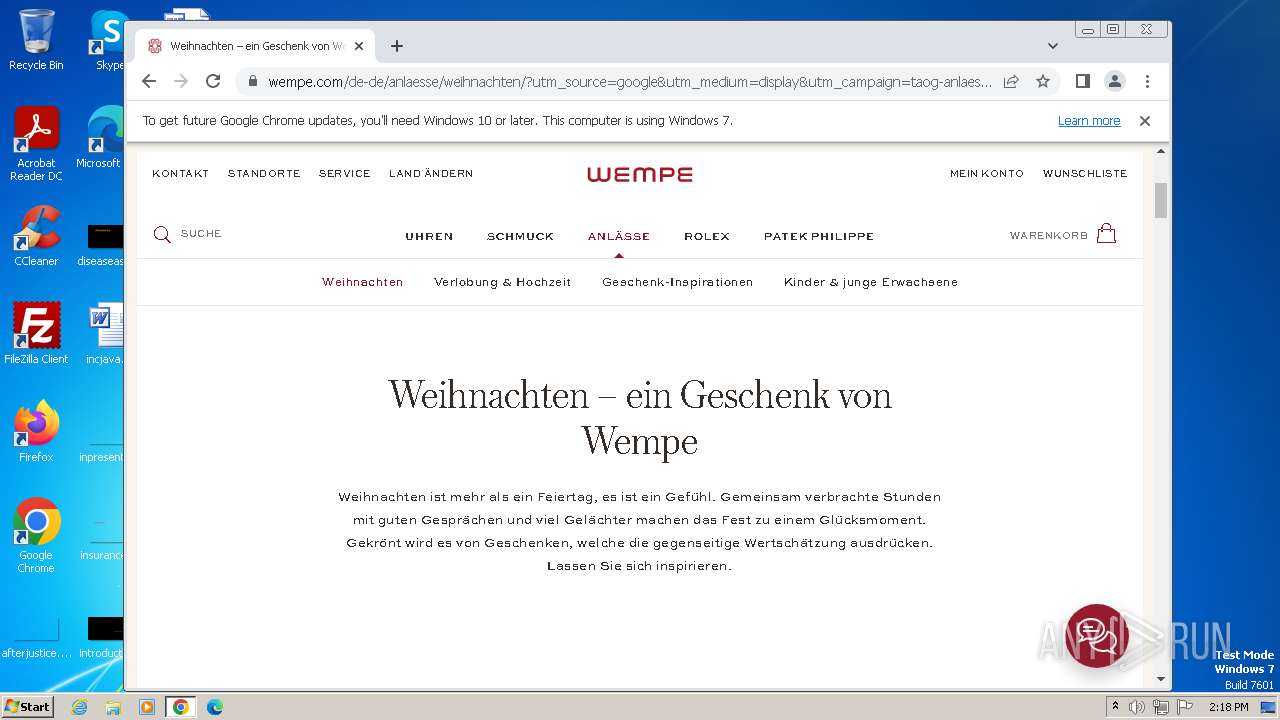The width and height of the screenshot is (1280, 720).
Task: Open the Acrobat Reader DC desktop icon
Action: point(36,145)
